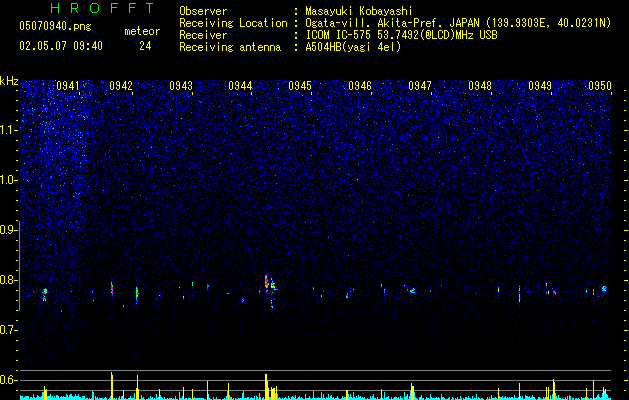Click the Receiving antenna label
The height and width of the screenshot is (400, 629).
coord(230,47)
